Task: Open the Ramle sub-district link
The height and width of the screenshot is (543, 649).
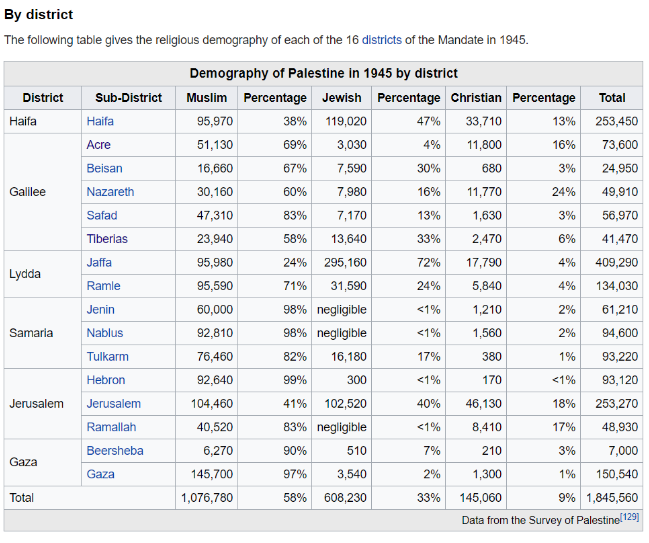Action: pyautogui.click(x=103, y=286)
